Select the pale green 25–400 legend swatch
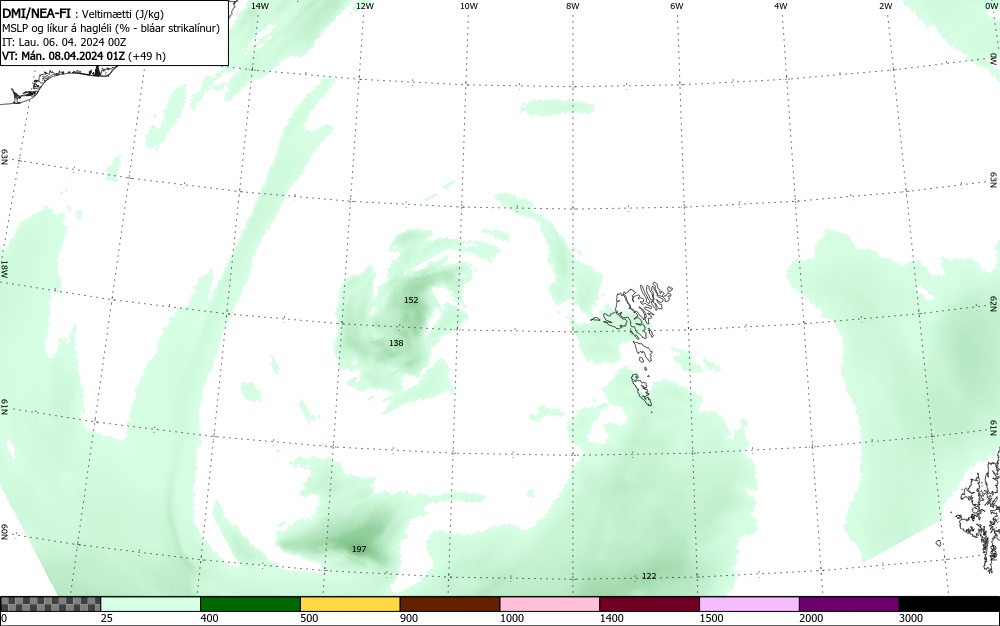 151,604
